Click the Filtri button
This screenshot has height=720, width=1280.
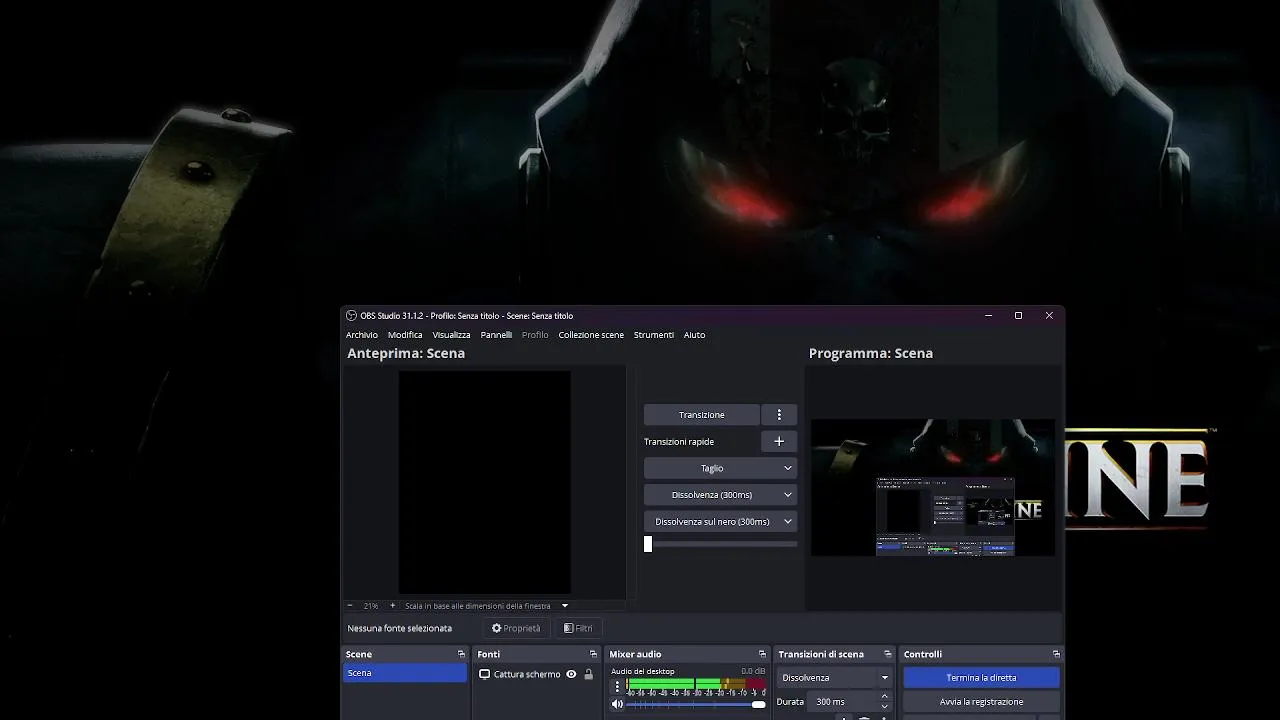(x=578, y=628)
